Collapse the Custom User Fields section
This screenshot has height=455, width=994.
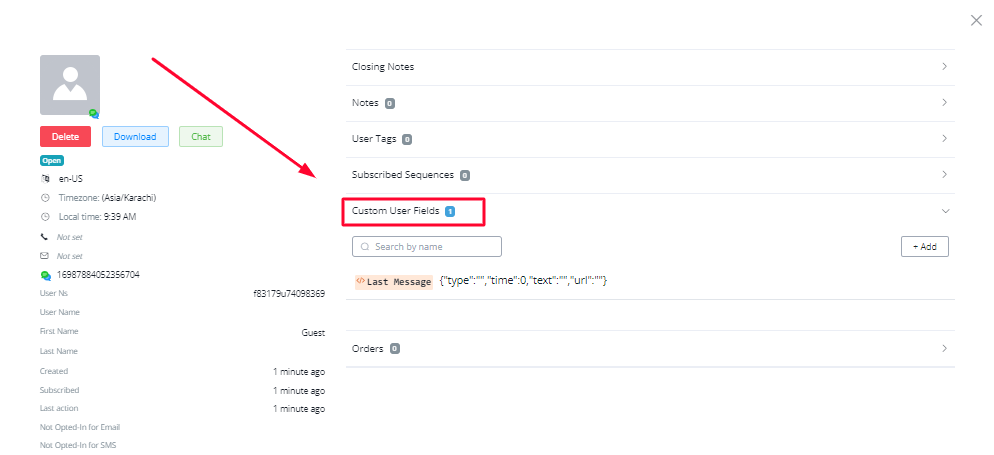click(944, 211)
